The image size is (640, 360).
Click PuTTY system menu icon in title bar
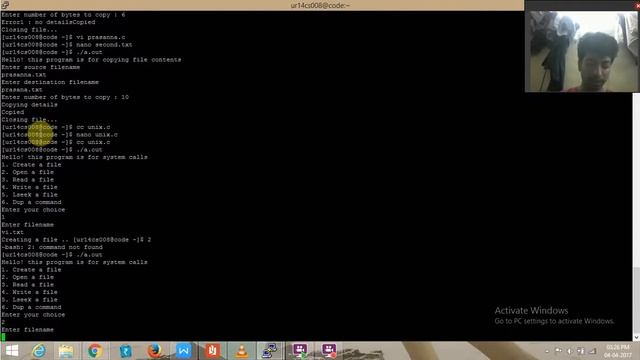(5, 5)
